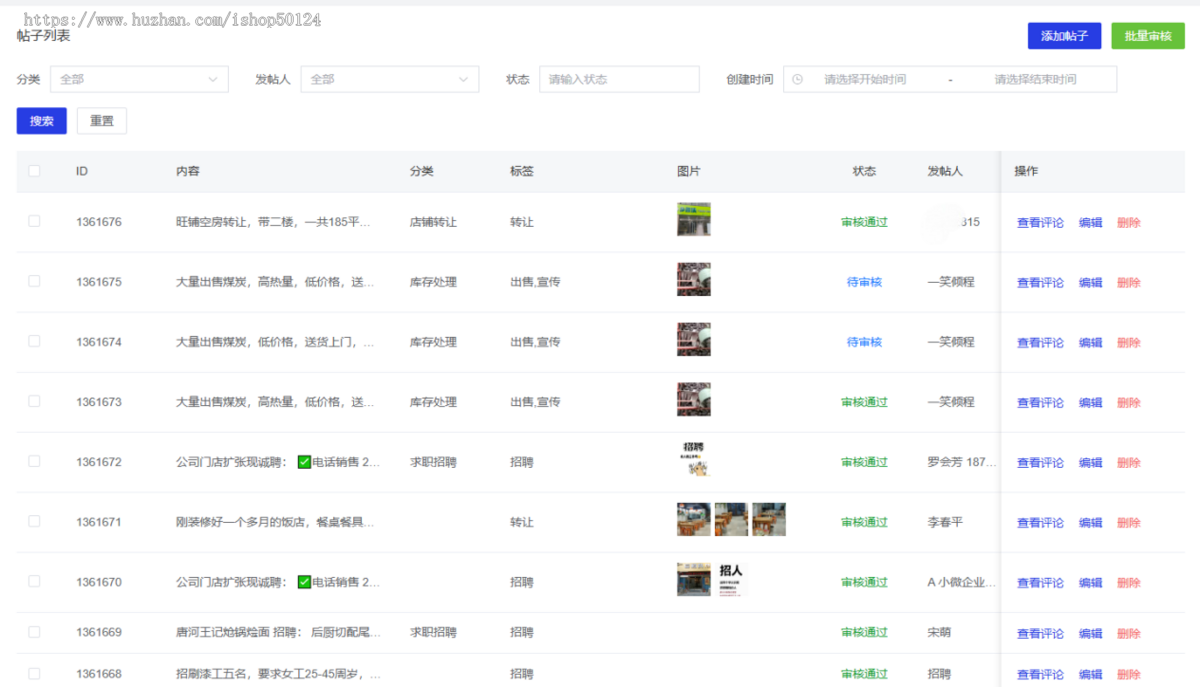Click 编辑 for post 1361674
Viewport: 1200px width, 687px height.
(1090, 342)
